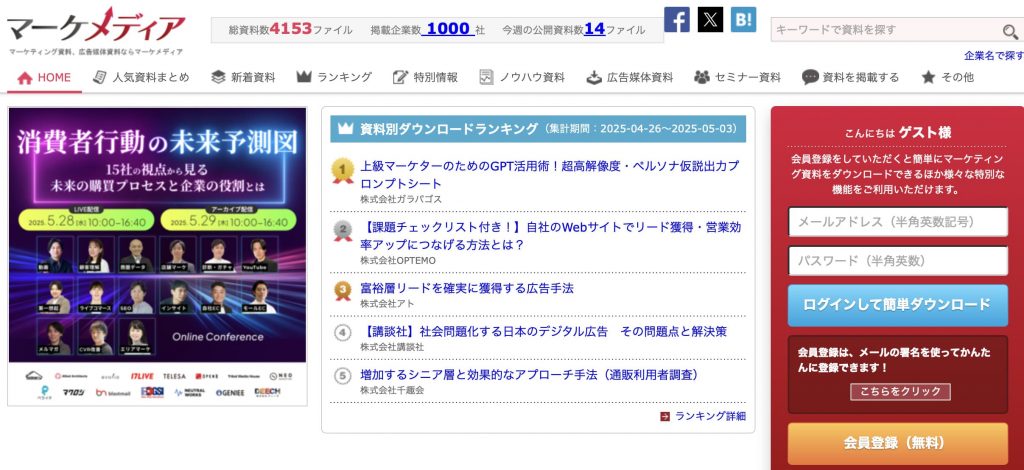Open the 人気資料まとめ menu
1024x470 pixels.
[x=141, y=77]
